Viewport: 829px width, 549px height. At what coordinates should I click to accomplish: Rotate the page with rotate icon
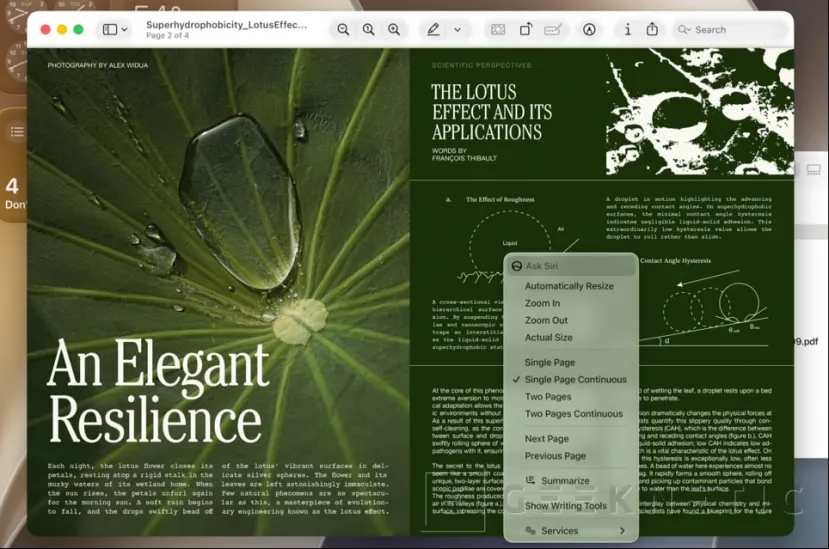526,30
